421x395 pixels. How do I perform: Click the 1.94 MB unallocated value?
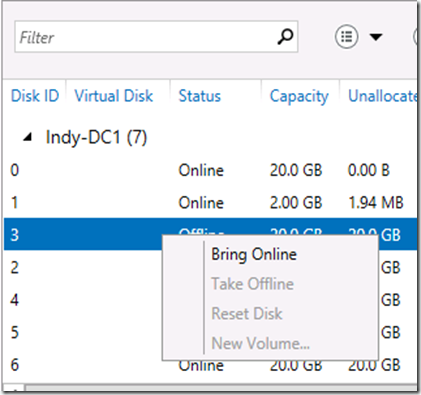point(376,203)
